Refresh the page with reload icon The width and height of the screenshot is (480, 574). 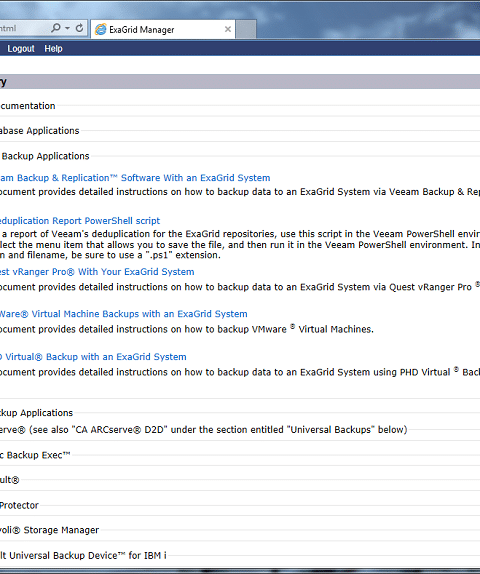[x=79, y=28]
